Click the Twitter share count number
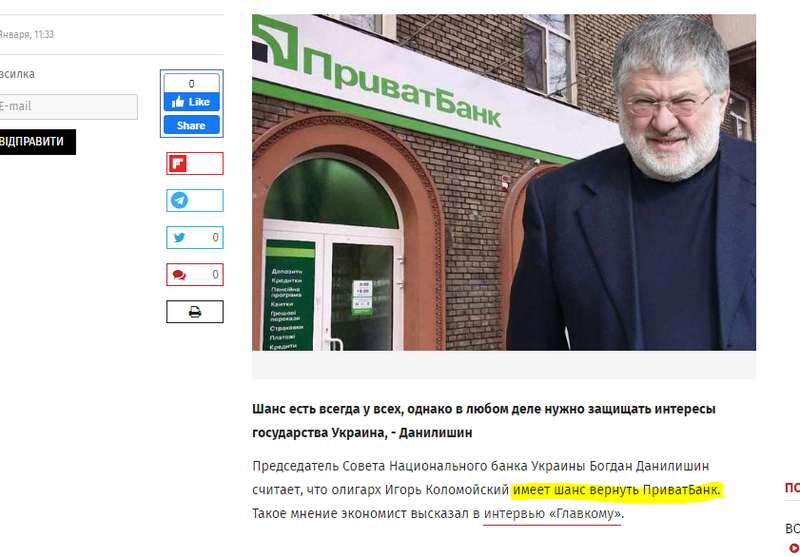The width and height of the screenshot is (800, 557). pyautogui.click(x=215, y=238)
